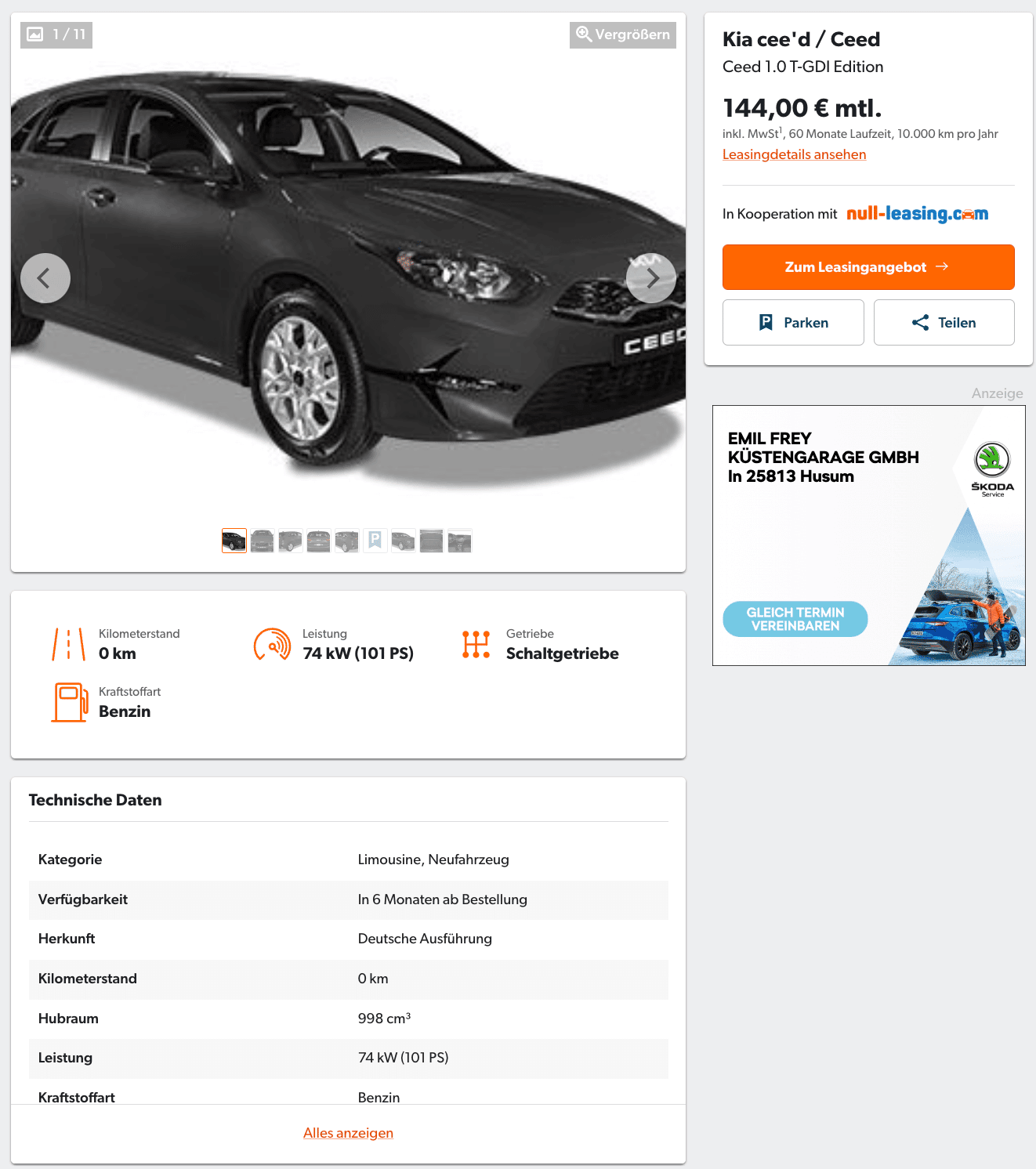Image resolution: width=1036 pixels, height=1169 pixels.
Task: Click the image counter icon
Action: tap(35, 34)
